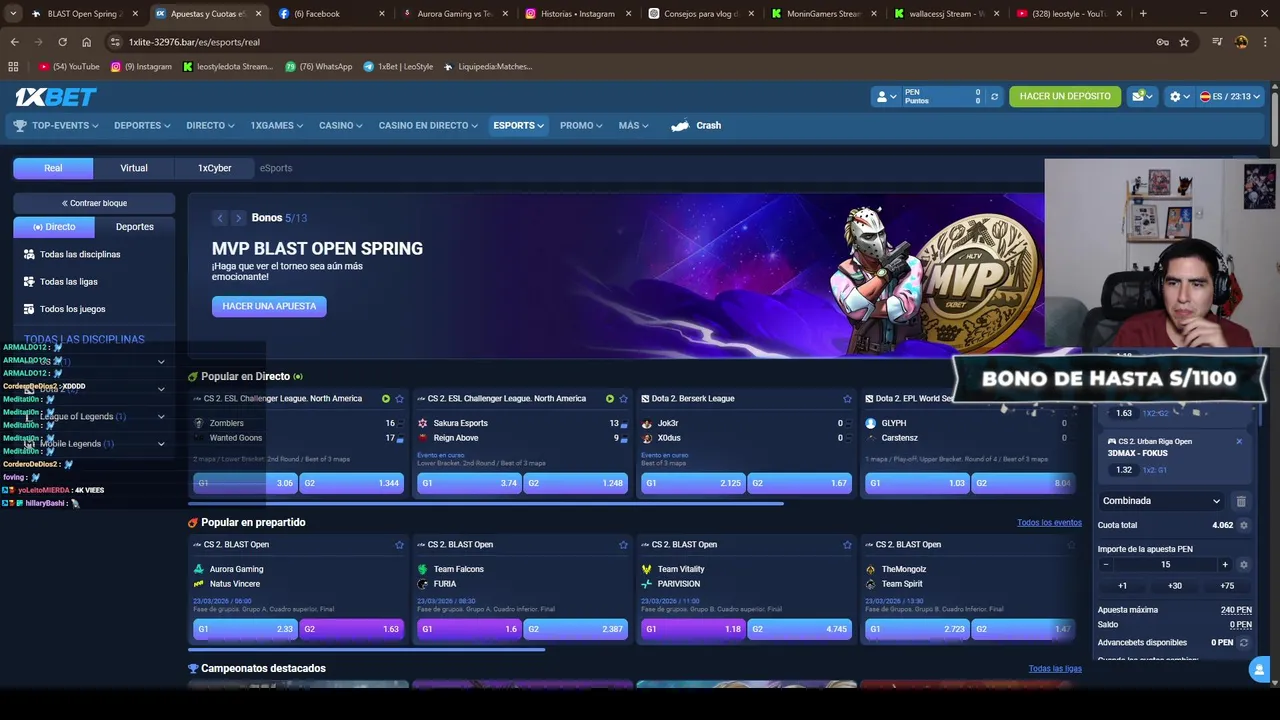Open the messages envelope icon
Viewport: 1280px width, 720px height.
1141,96
